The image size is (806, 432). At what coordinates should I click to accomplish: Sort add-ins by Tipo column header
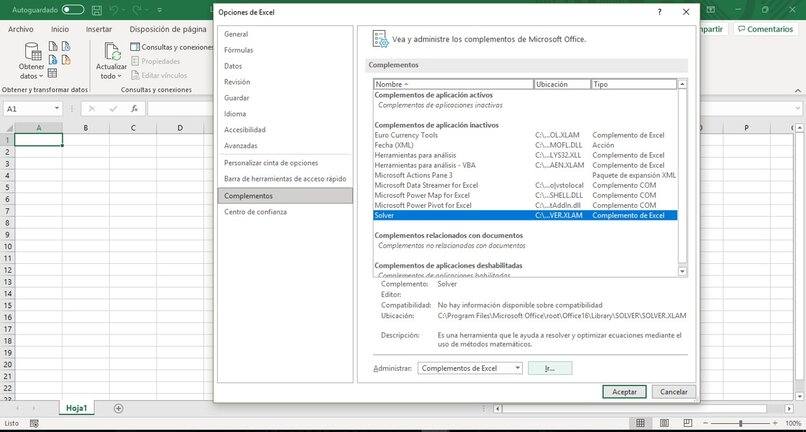634,84
